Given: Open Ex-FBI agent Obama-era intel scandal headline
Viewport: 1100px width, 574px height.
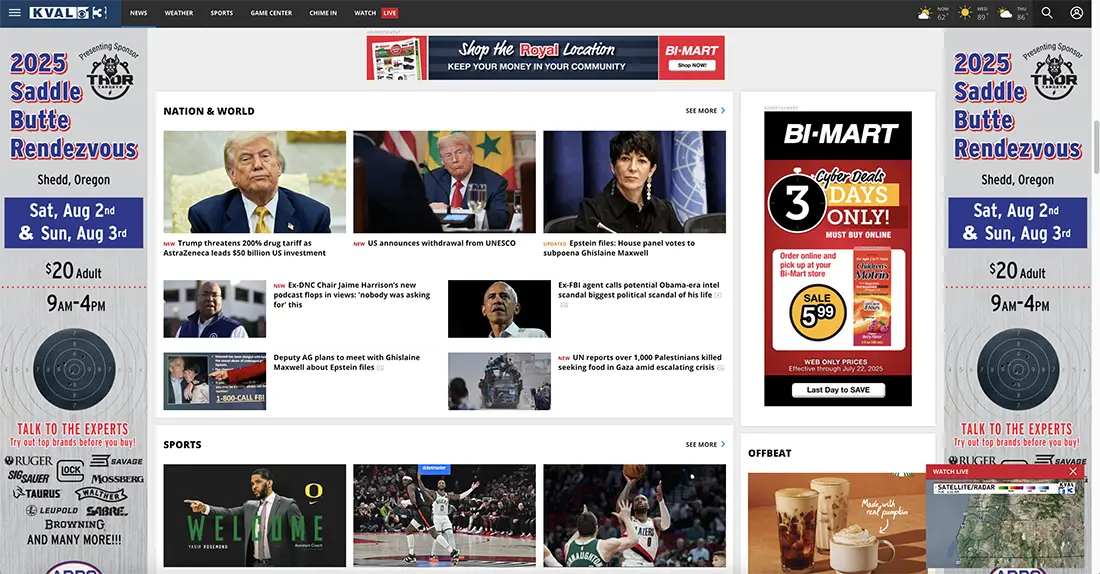Looking at the screenshot, I should [638, 290].
